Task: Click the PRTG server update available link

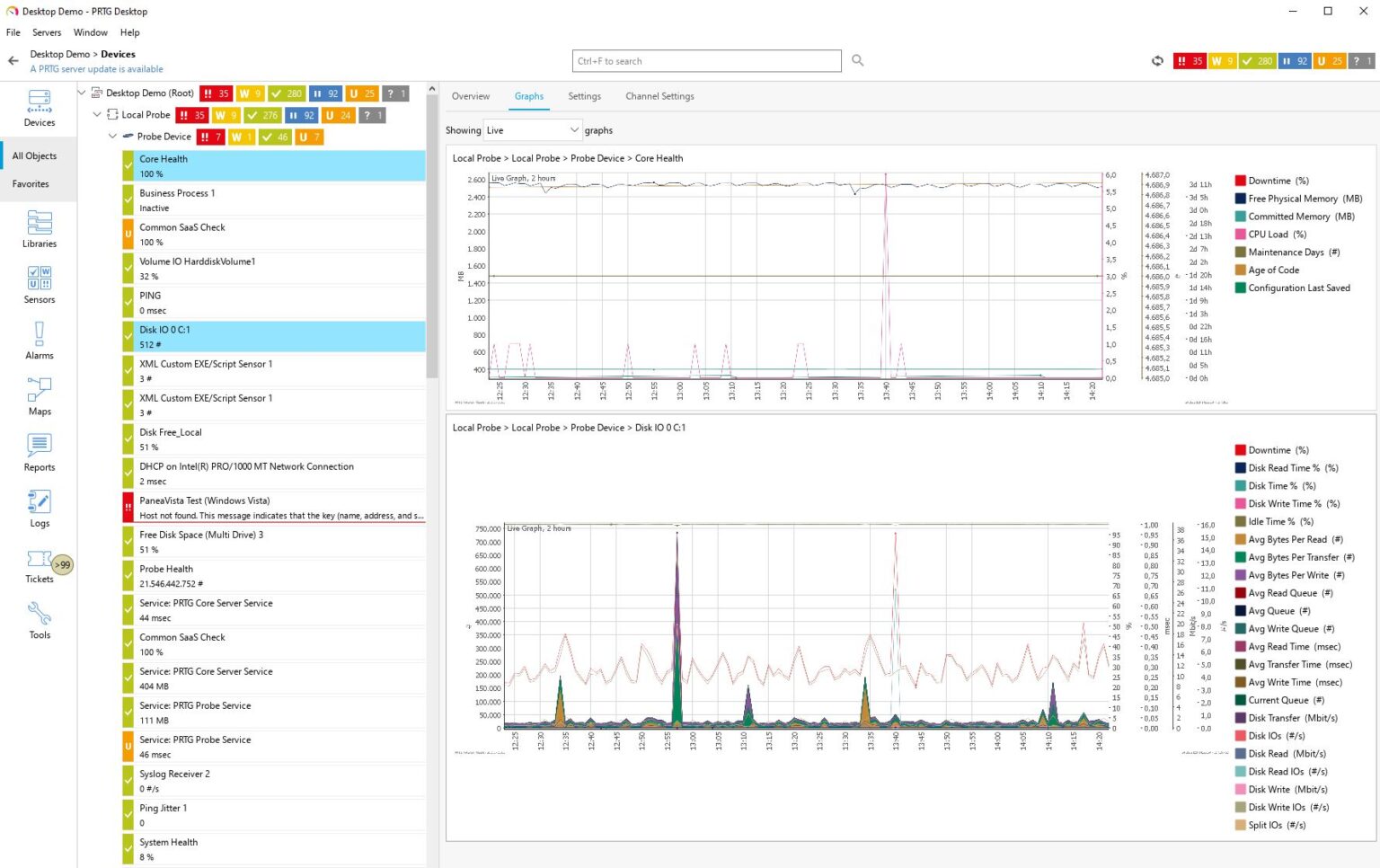Action: (x=96, y=69)
